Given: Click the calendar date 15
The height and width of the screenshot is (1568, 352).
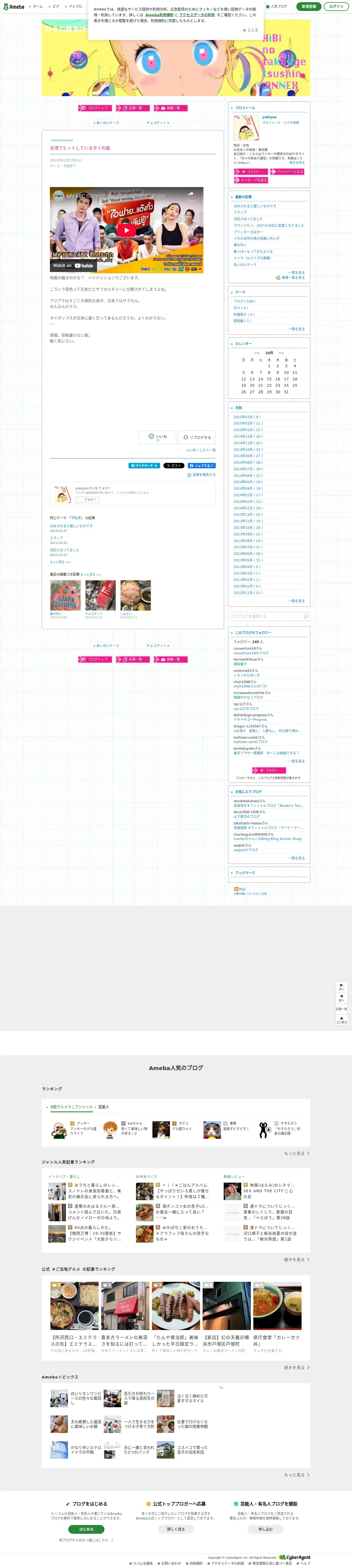Looking at the screenshot, I should [x=269, y=379].
